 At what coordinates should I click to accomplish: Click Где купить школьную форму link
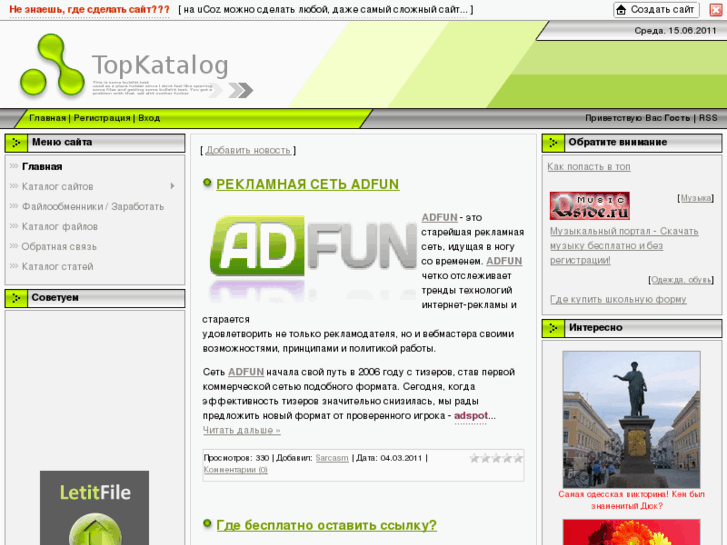(x=618, y=299)
